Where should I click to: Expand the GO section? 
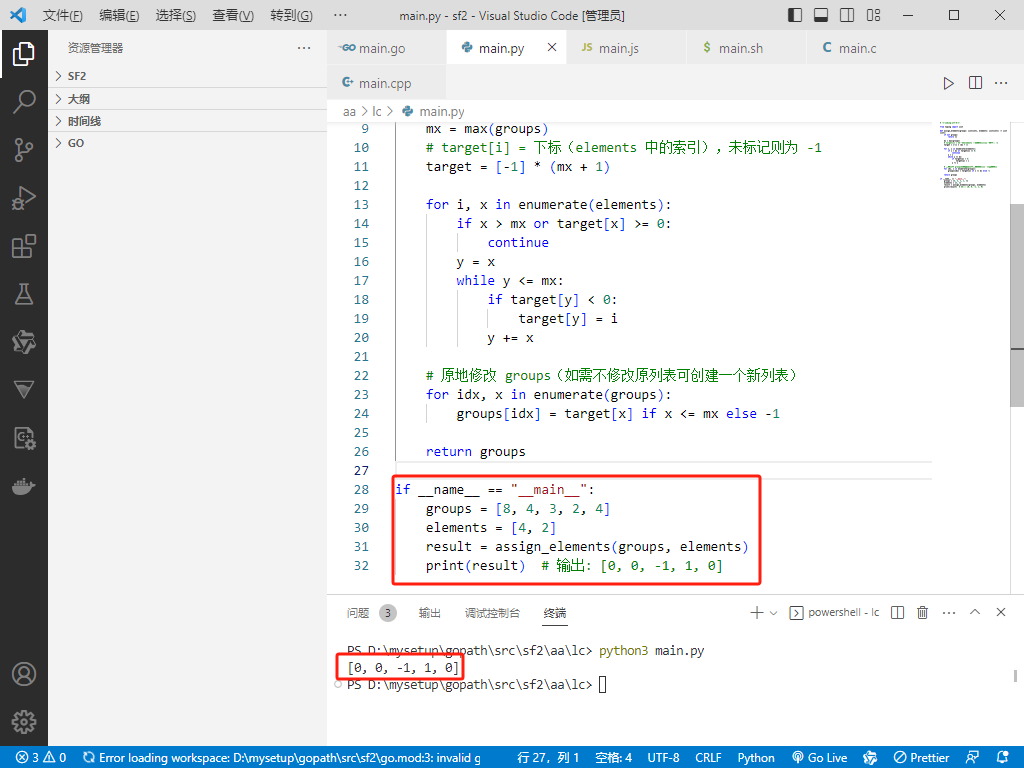(187, 143)
